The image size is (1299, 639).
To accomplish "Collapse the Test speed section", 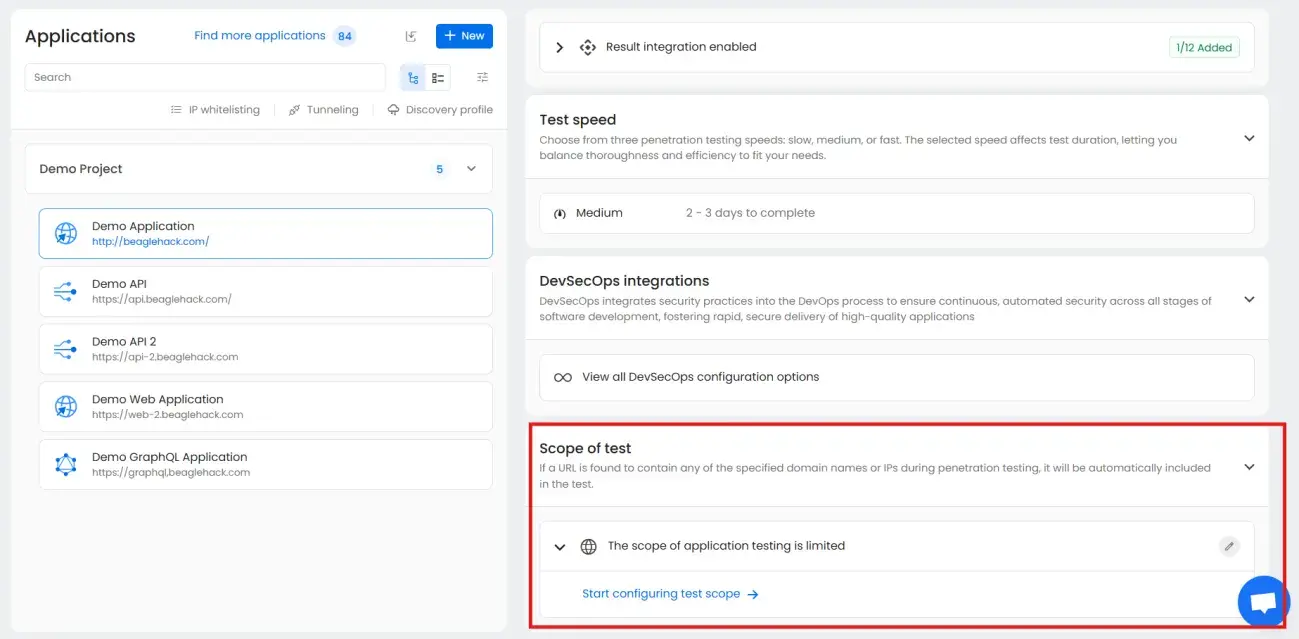I will [1248, 139].
